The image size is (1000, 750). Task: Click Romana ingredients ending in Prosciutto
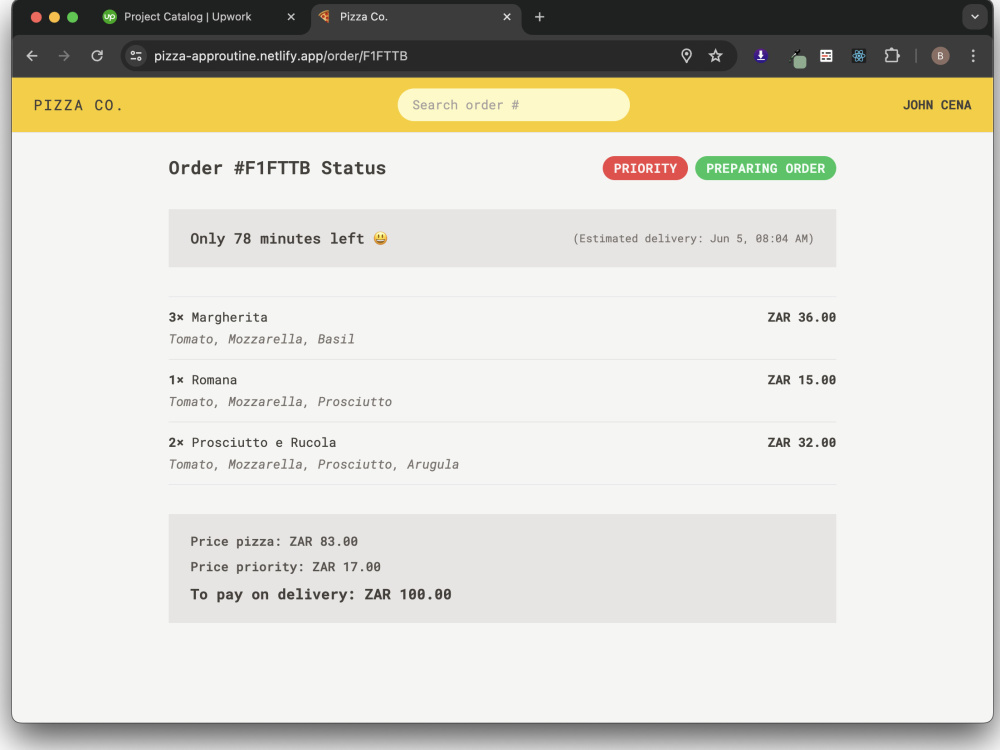point(280,402)
